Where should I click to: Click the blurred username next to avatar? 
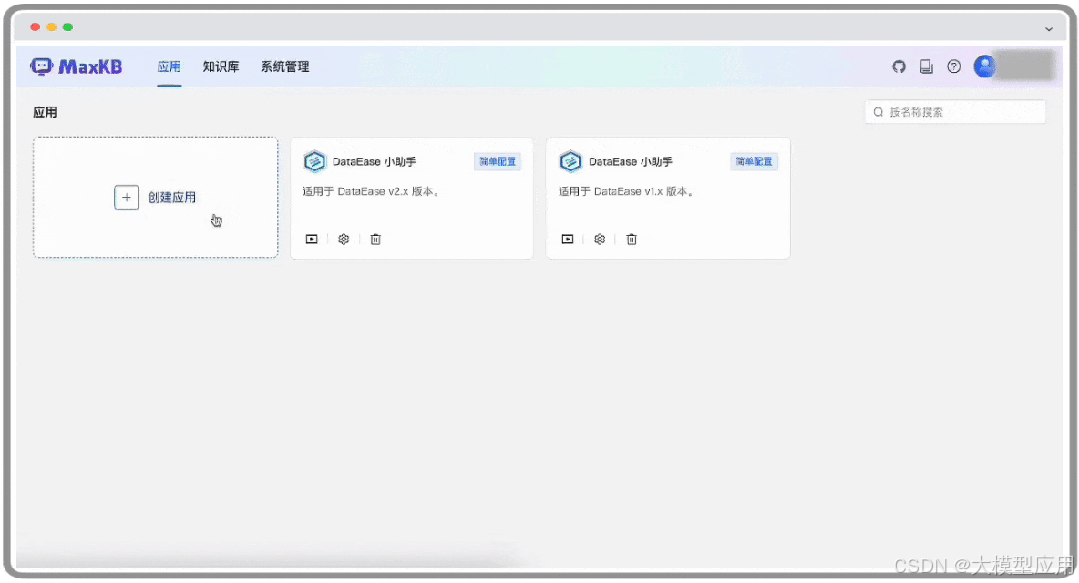pyautogui.click(x=1027, y=66)
